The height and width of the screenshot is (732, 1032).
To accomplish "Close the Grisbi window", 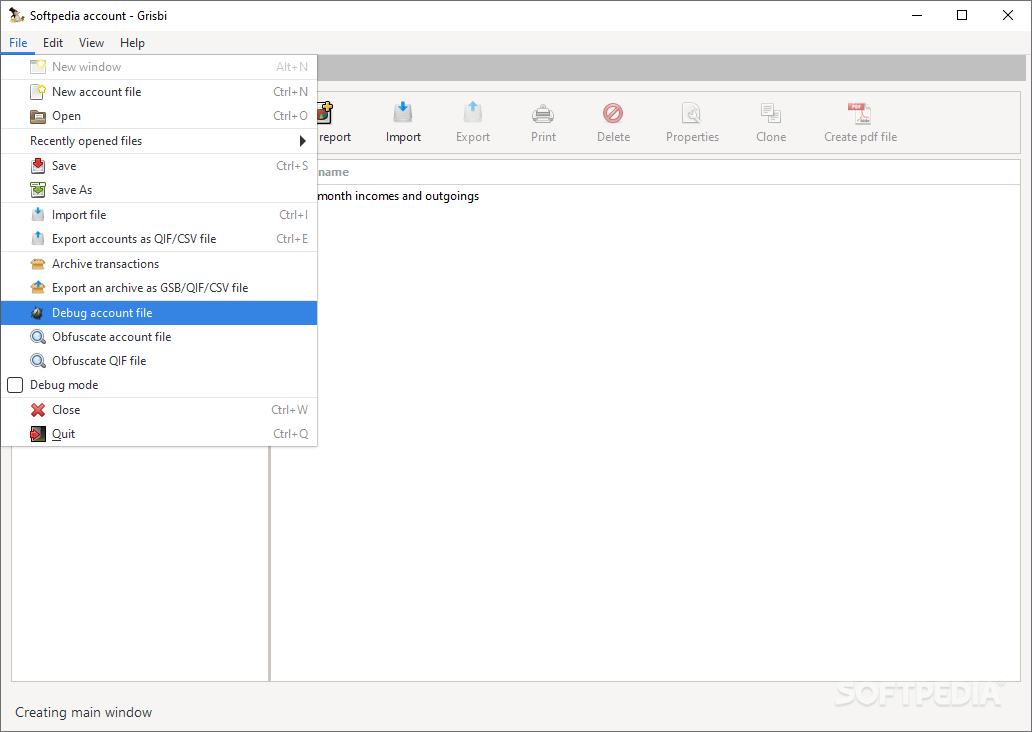I will [x=1008, y=15].
